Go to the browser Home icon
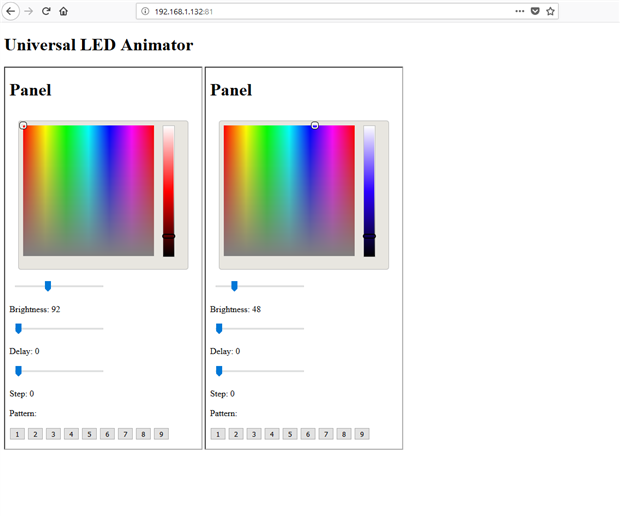 point(64,11)
